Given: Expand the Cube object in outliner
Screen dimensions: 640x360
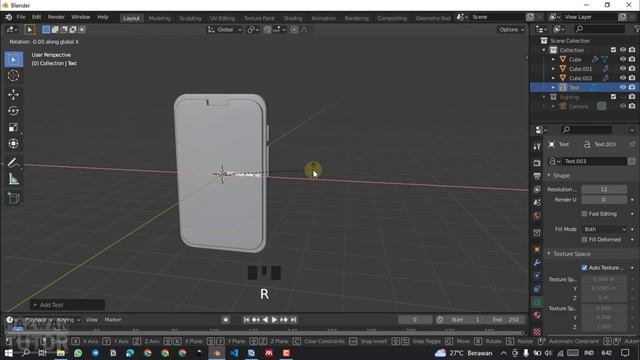Looking at the screenshot, I should tap(553, 60).
